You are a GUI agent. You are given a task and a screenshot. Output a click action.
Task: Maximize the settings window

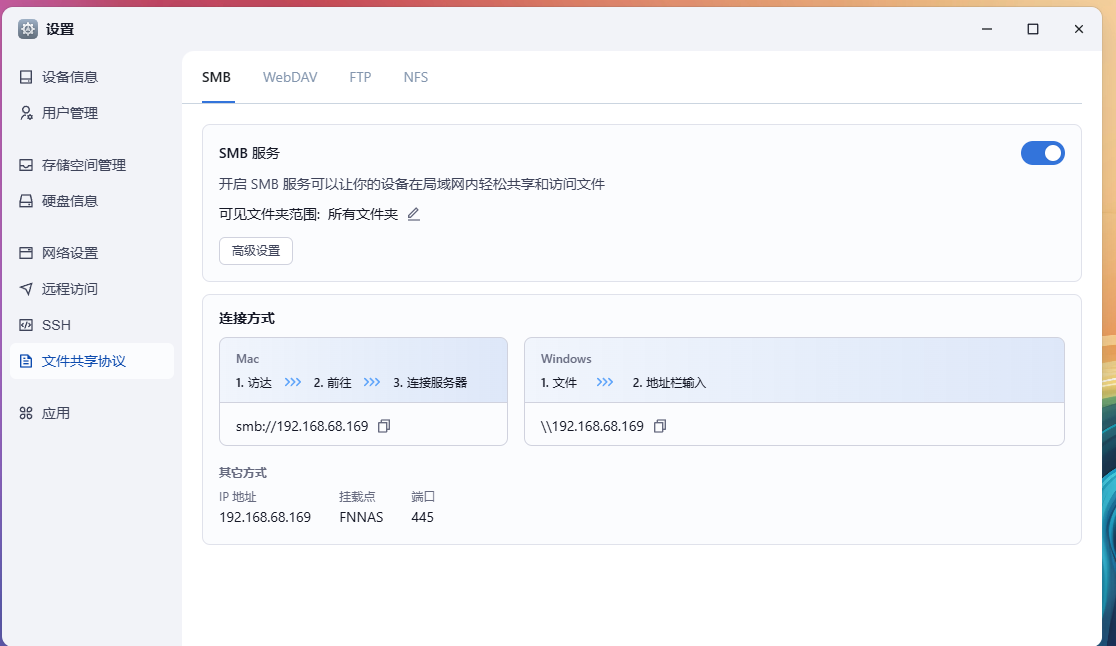coord(1033,29)
